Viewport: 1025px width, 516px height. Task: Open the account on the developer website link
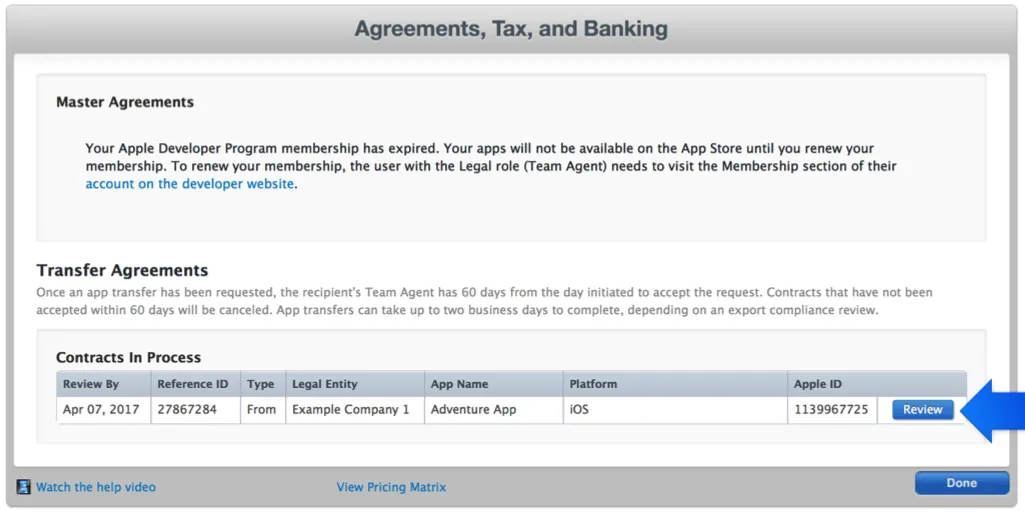(190, 184)
